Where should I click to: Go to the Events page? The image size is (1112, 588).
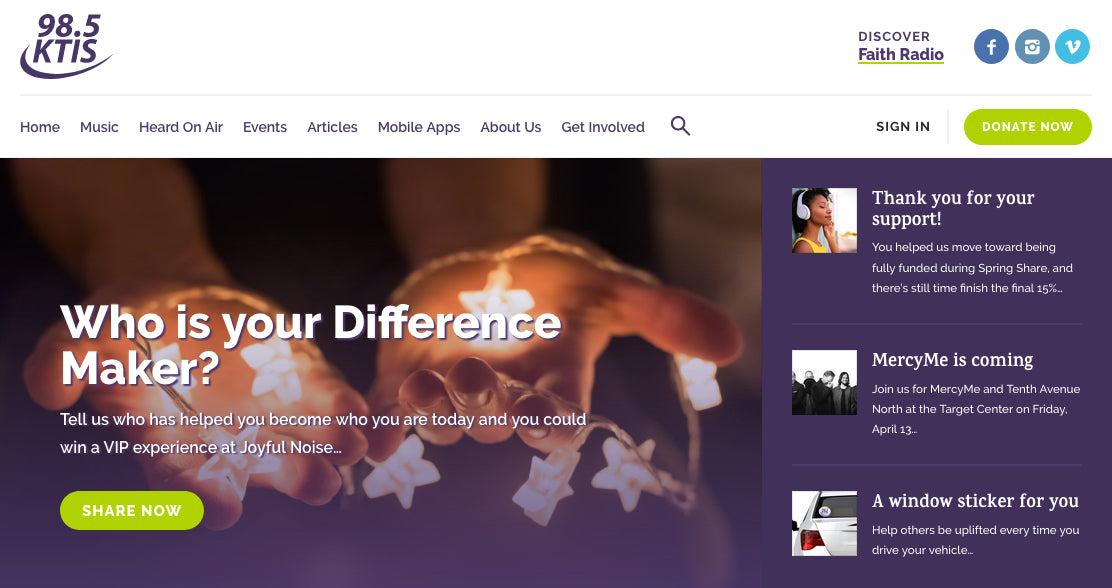click(x=265, y=127)
